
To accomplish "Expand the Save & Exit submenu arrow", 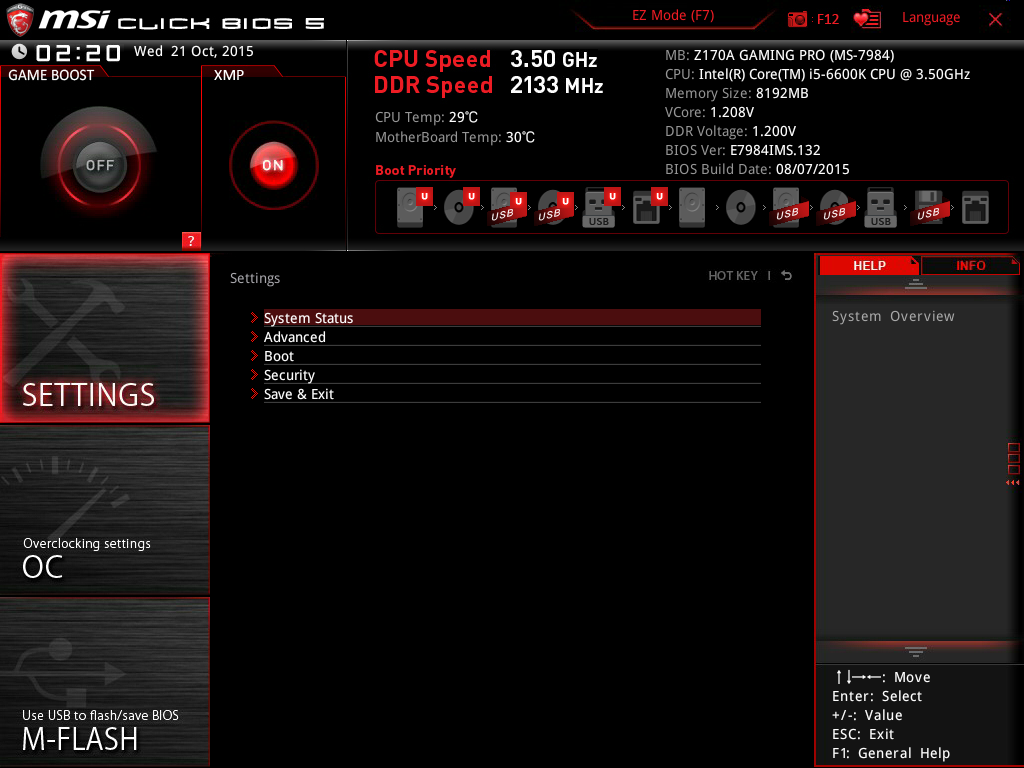I will click(x=255, y=393).
